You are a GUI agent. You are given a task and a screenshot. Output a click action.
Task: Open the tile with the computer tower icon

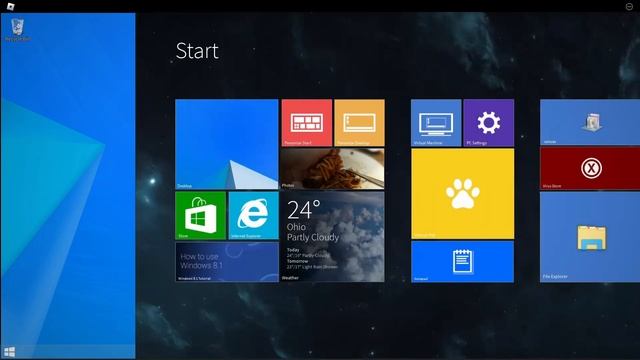(590, 122)
